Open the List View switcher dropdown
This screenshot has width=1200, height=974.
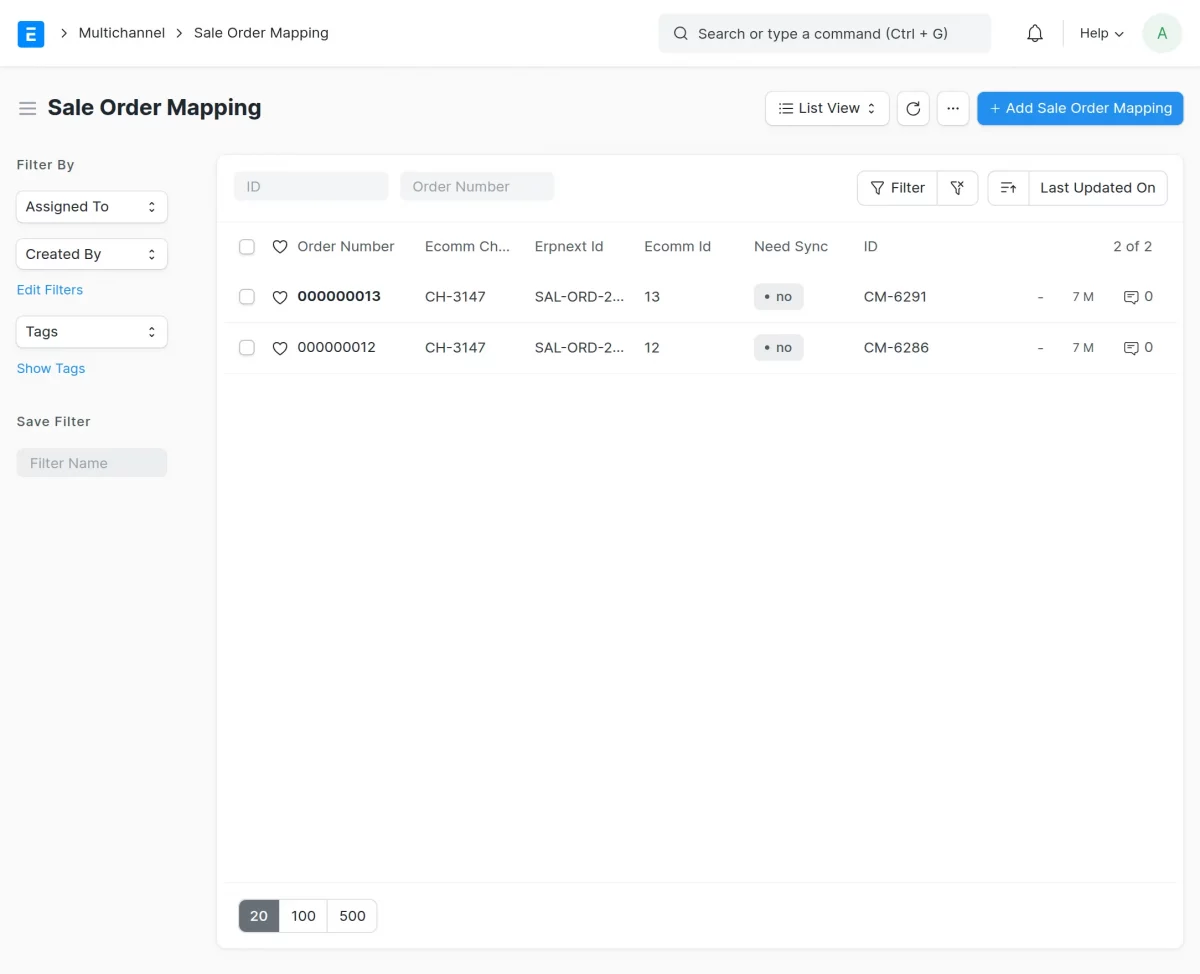[827, 108]
